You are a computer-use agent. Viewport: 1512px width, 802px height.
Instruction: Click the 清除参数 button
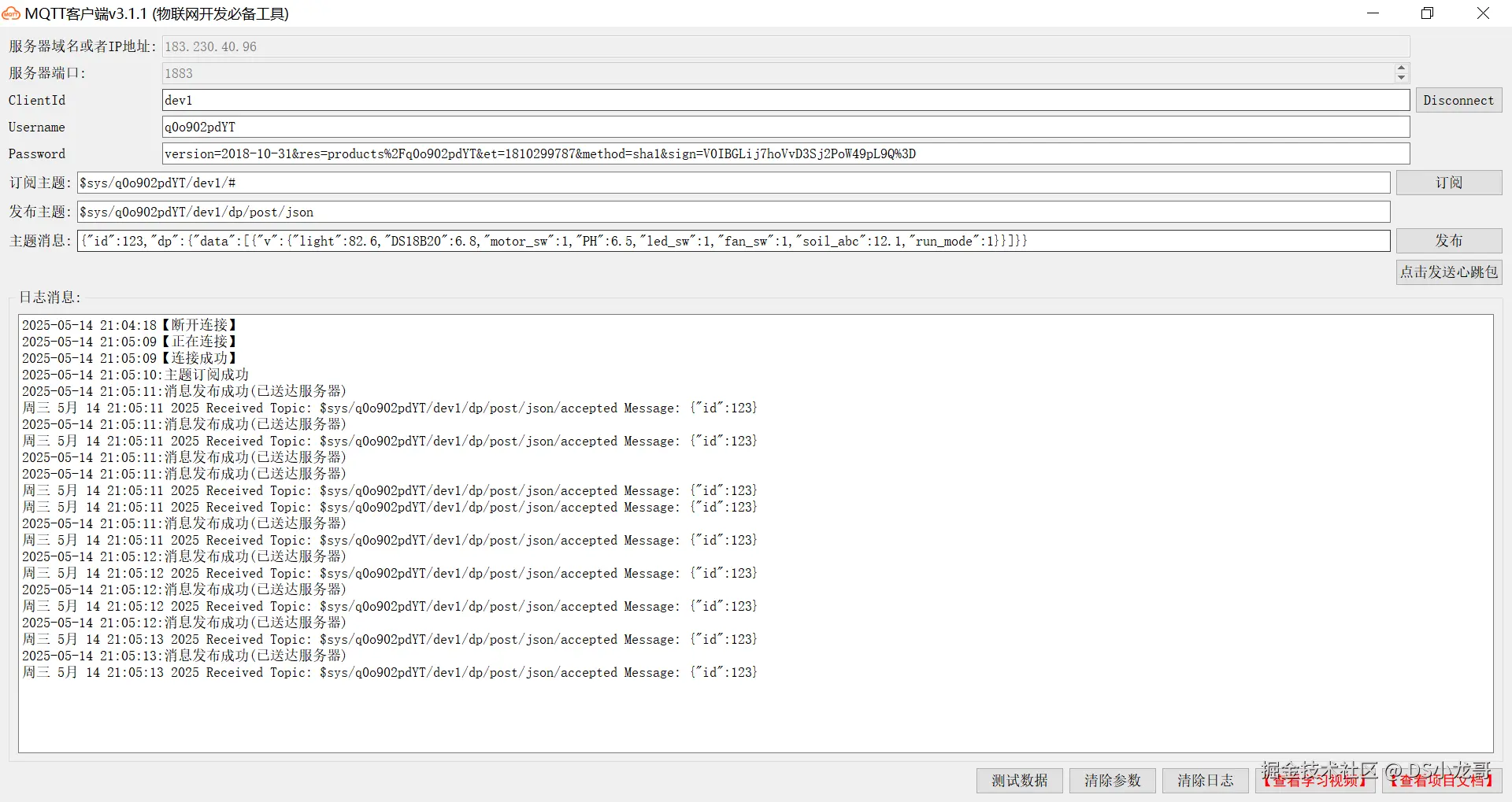pos(1113,781)
